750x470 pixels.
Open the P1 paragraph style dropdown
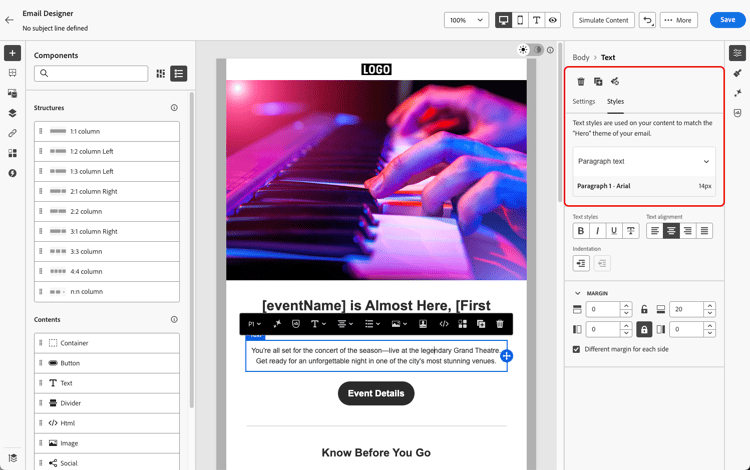pos(254,324)
